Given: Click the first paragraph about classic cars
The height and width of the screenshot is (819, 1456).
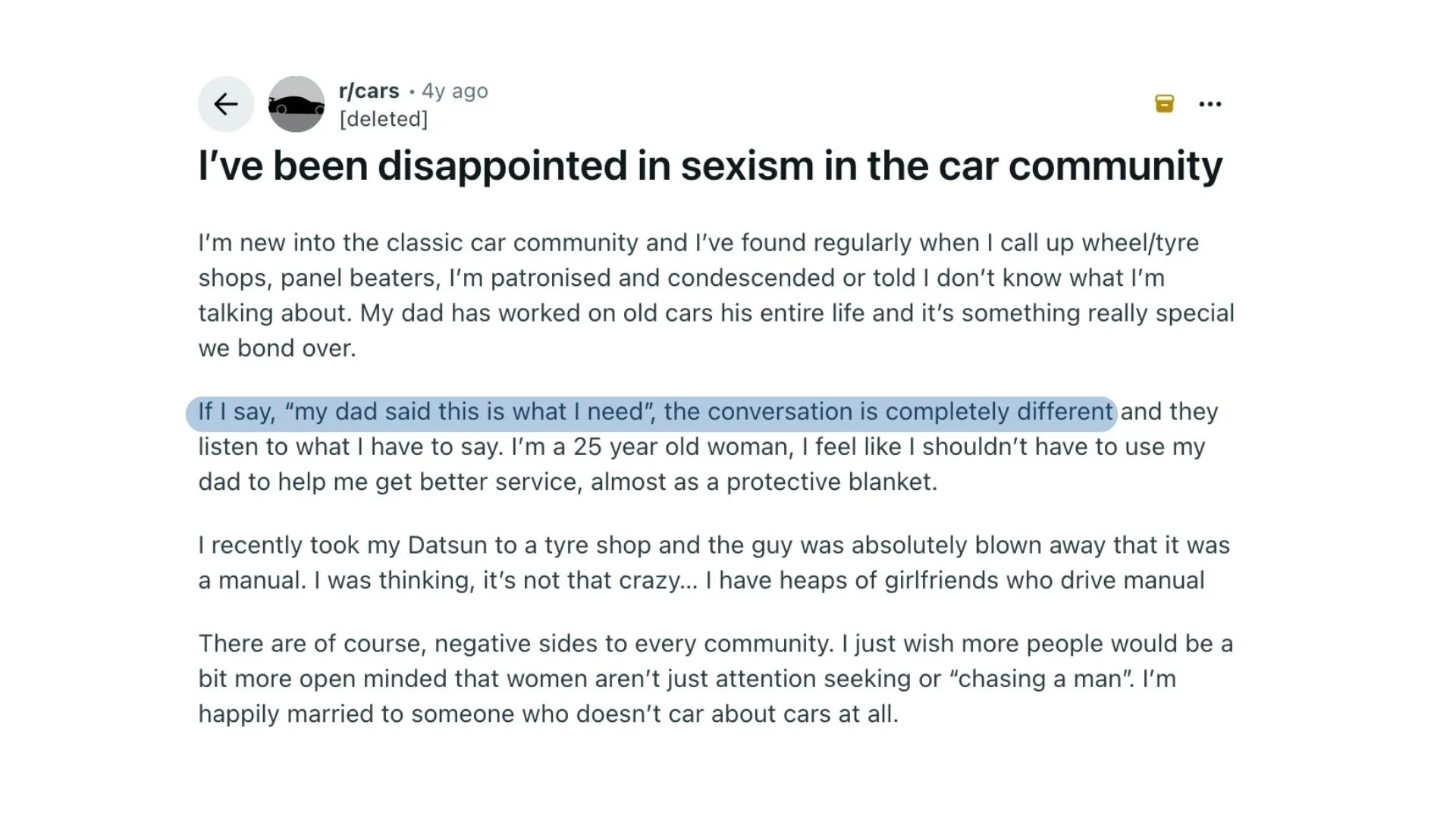Looking at the screenshot, I should point(717,295).
